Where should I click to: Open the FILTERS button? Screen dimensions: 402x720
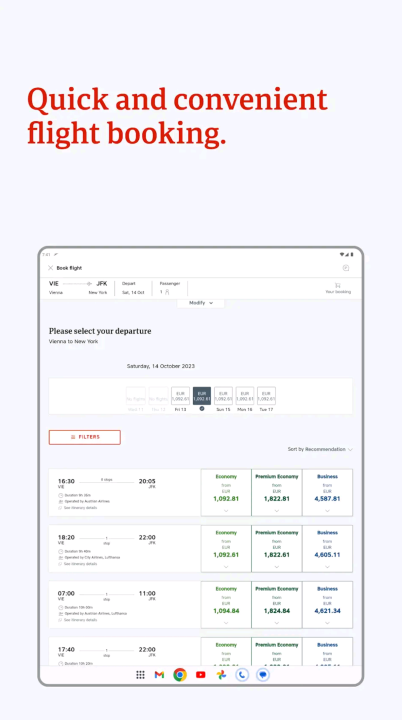point(85,437)
